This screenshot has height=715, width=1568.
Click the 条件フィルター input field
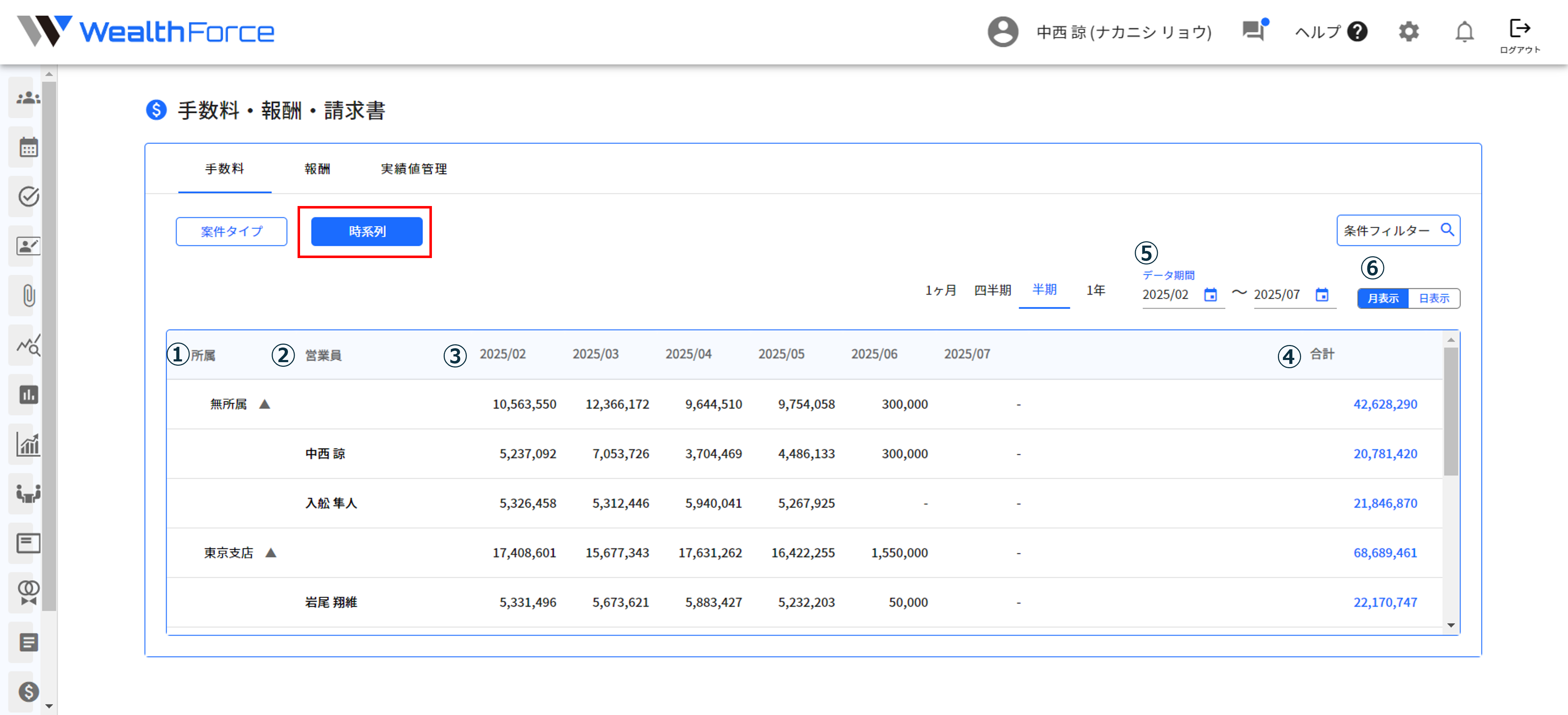(1398, 230)
